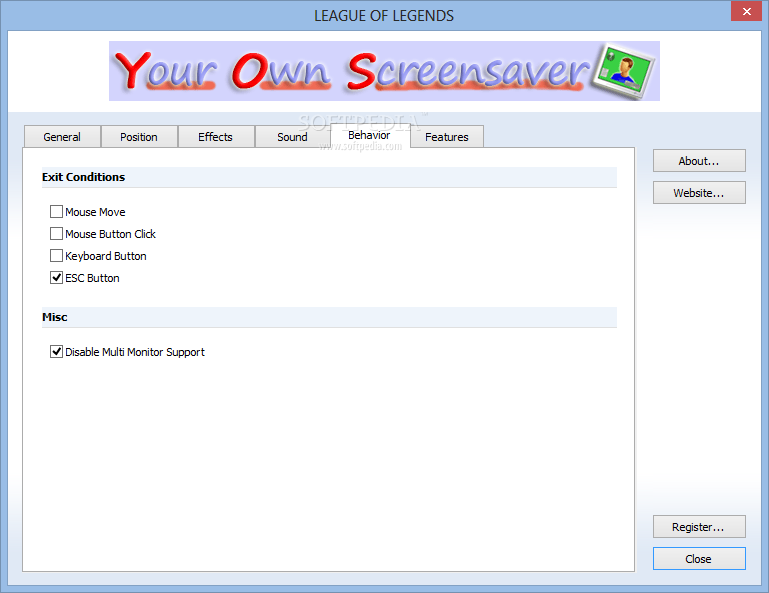Open the About dialog

[x=699, y=161]
